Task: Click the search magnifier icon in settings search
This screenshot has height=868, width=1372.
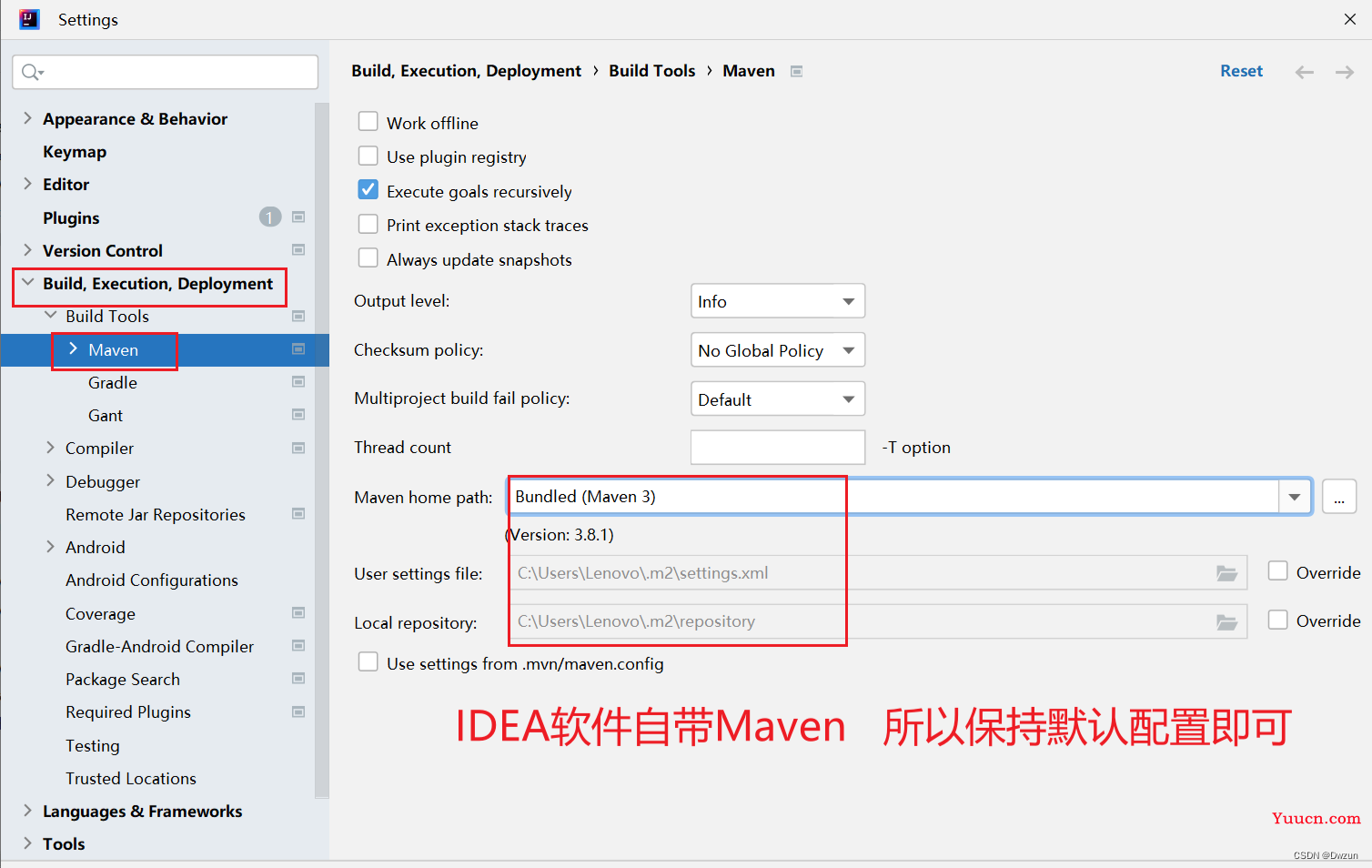Action: pyautogui.click(x=32, y=72)
